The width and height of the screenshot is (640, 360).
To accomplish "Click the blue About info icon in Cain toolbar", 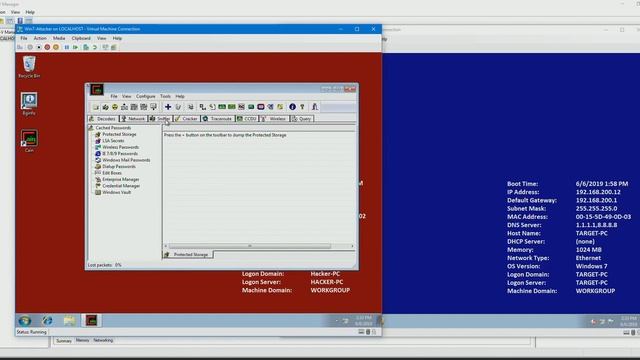I will (x=292, y=107).
